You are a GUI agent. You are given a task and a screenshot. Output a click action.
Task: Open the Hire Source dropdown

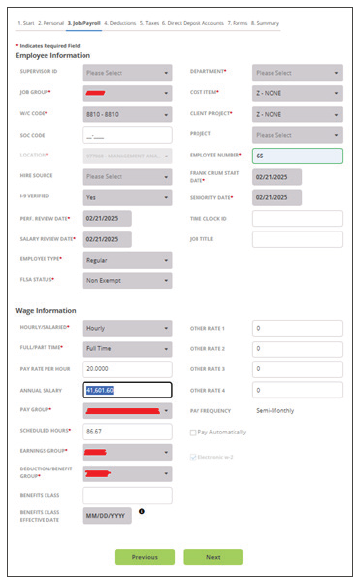[x=127, y=177]
